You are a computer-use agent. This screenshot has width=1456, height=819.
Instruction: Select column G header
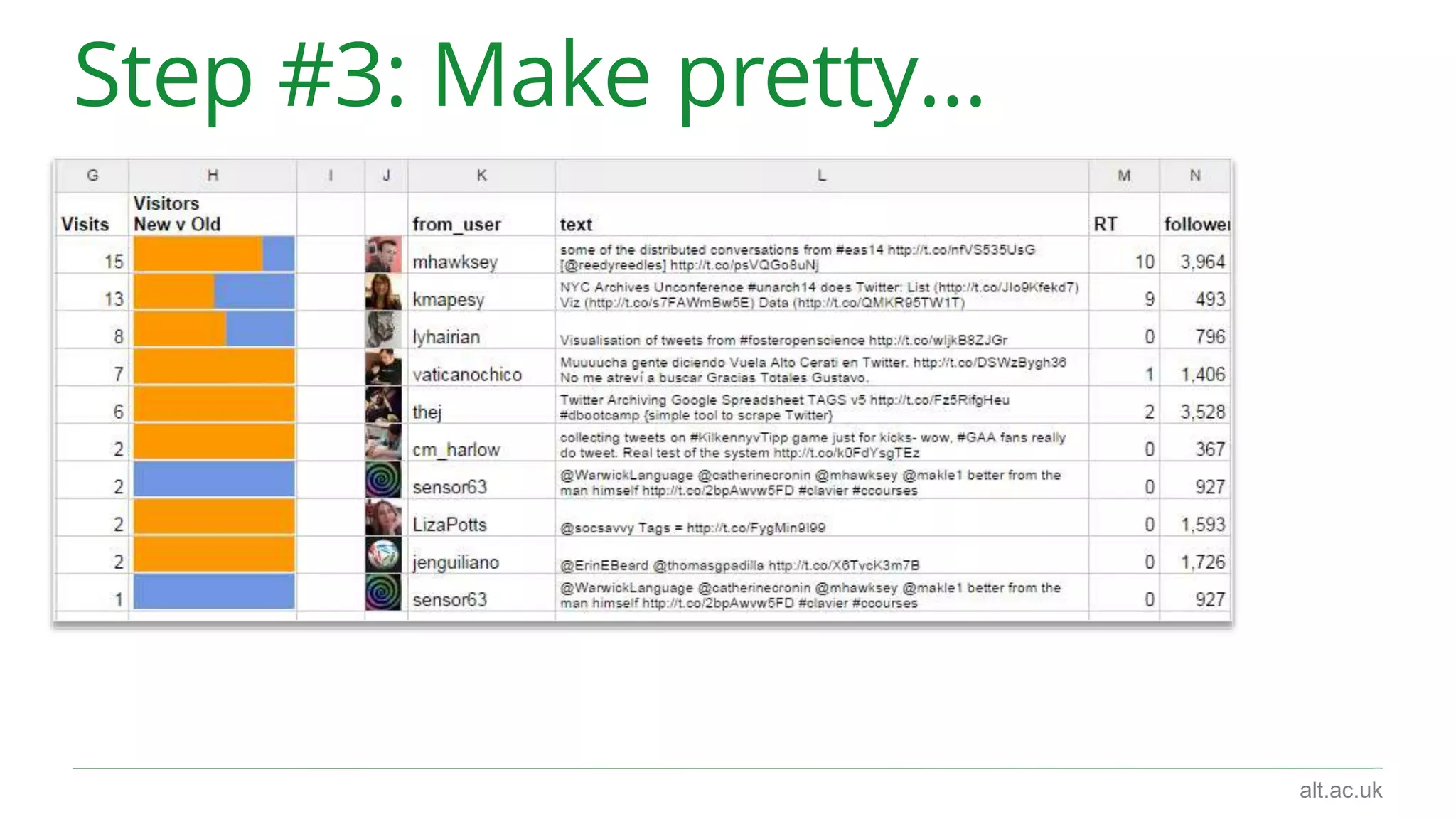(92, 176)
